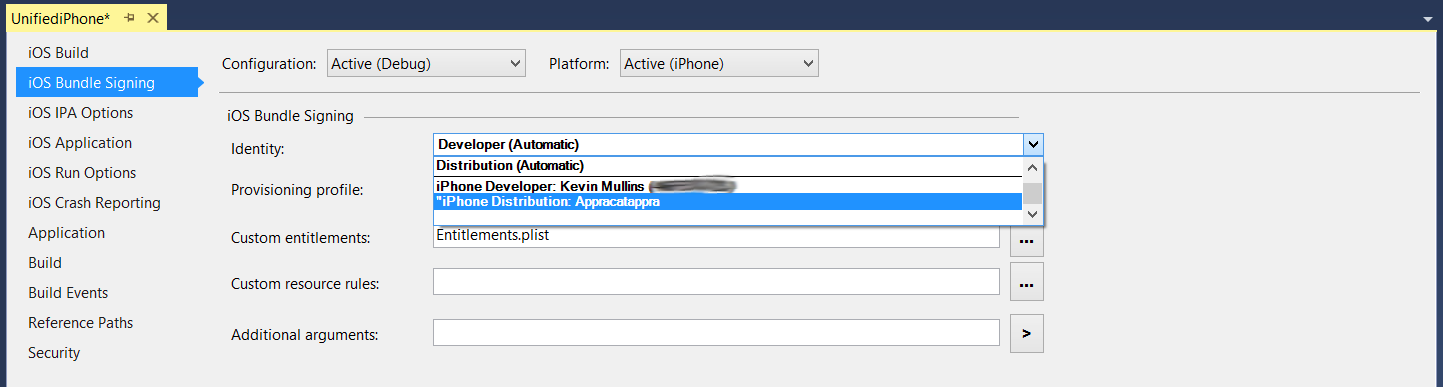
Task: Open iOS Application settings page
Action: tap(80, 142)
